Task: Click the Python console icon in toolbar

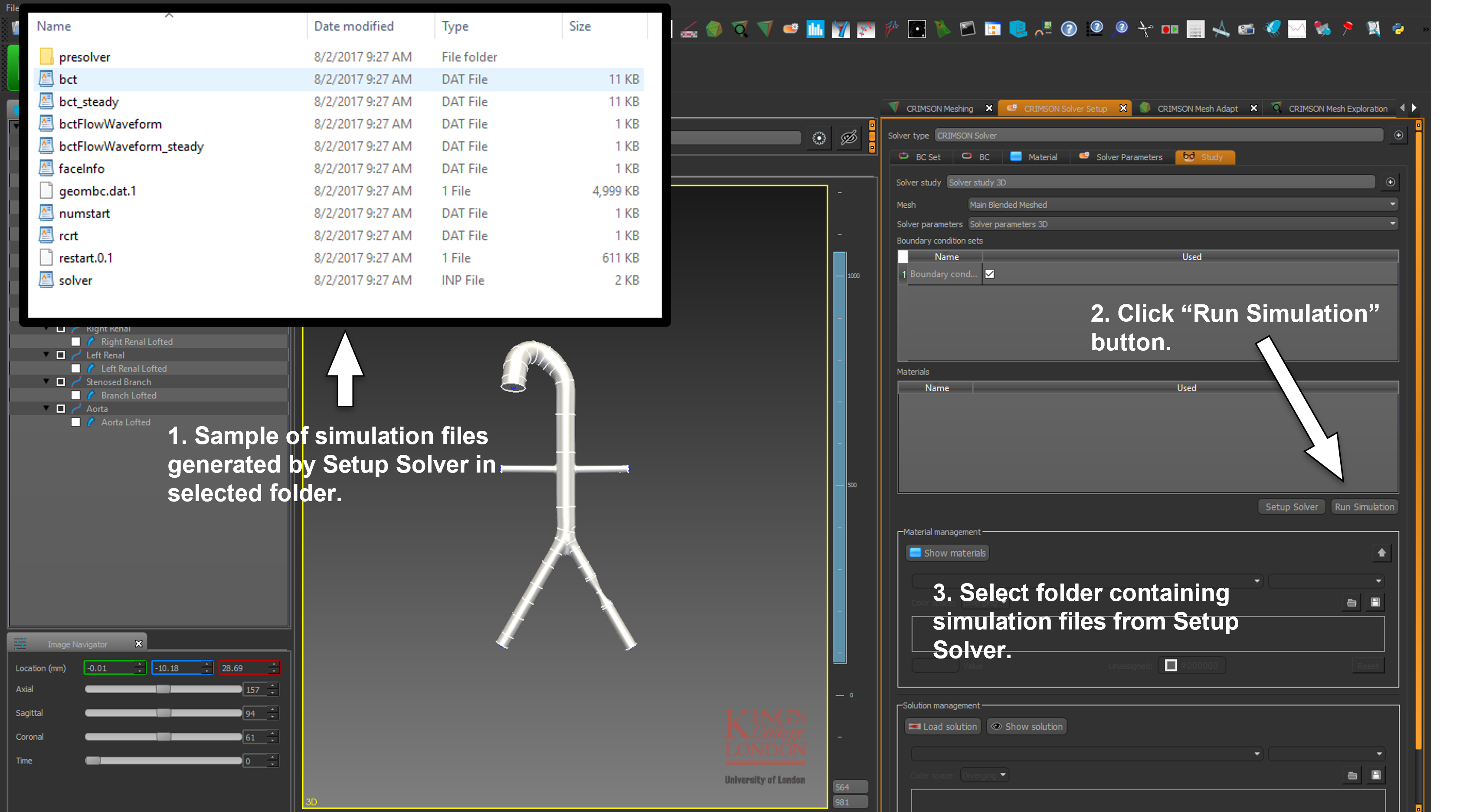Action: tap(1398, 29)
